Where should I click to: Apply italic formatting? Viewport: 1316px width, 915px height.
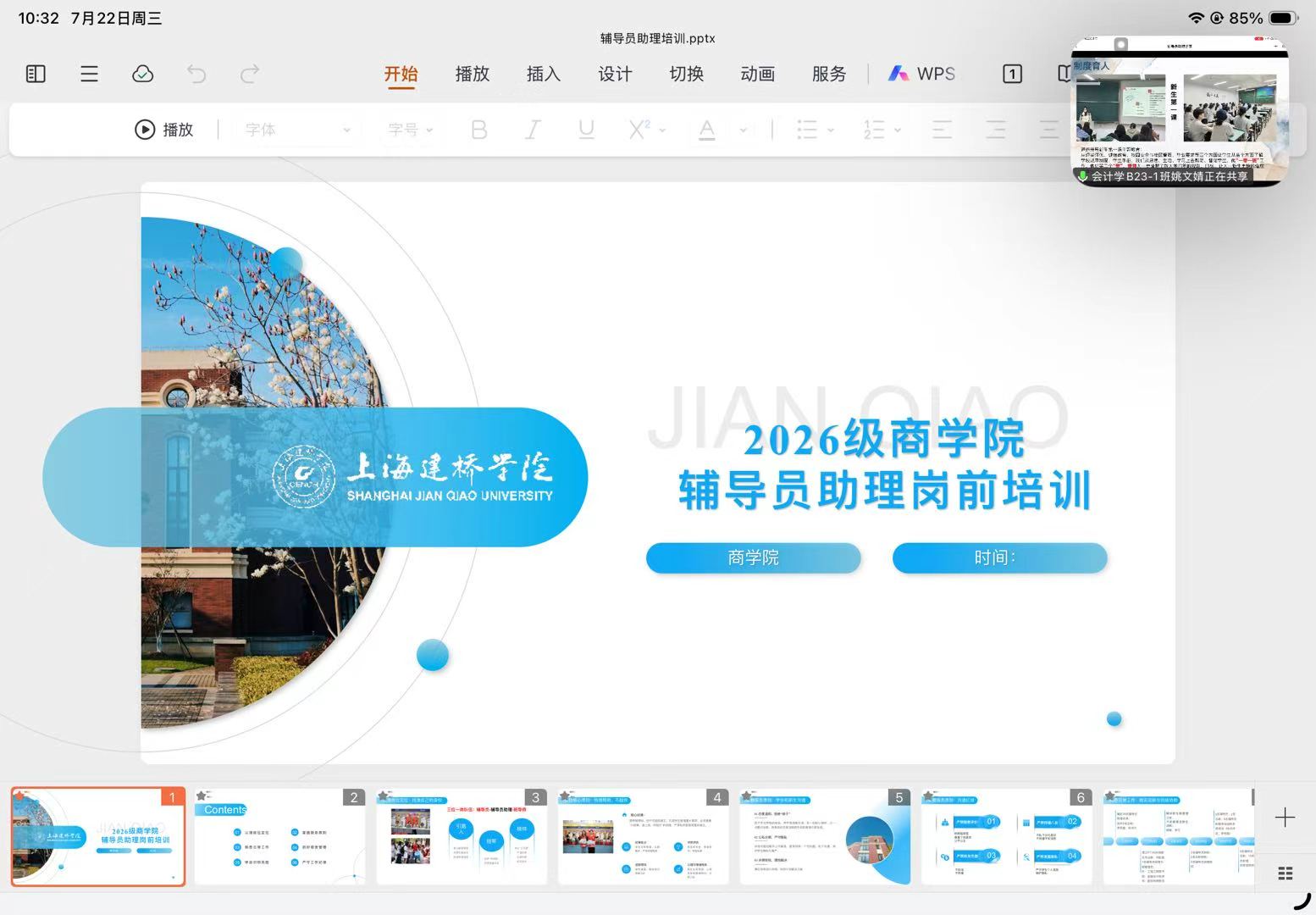click(x=533, y=130)
